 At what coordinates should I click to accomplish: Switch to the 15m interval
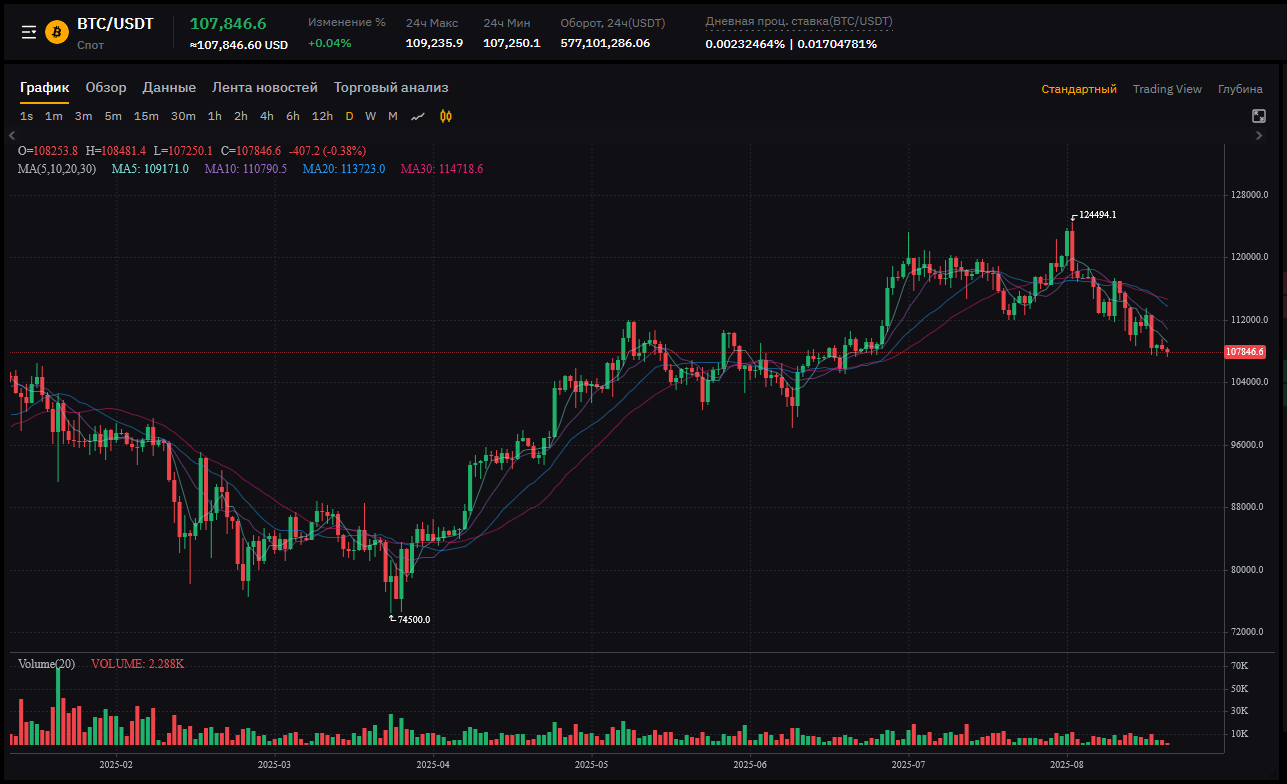[146, 116]
